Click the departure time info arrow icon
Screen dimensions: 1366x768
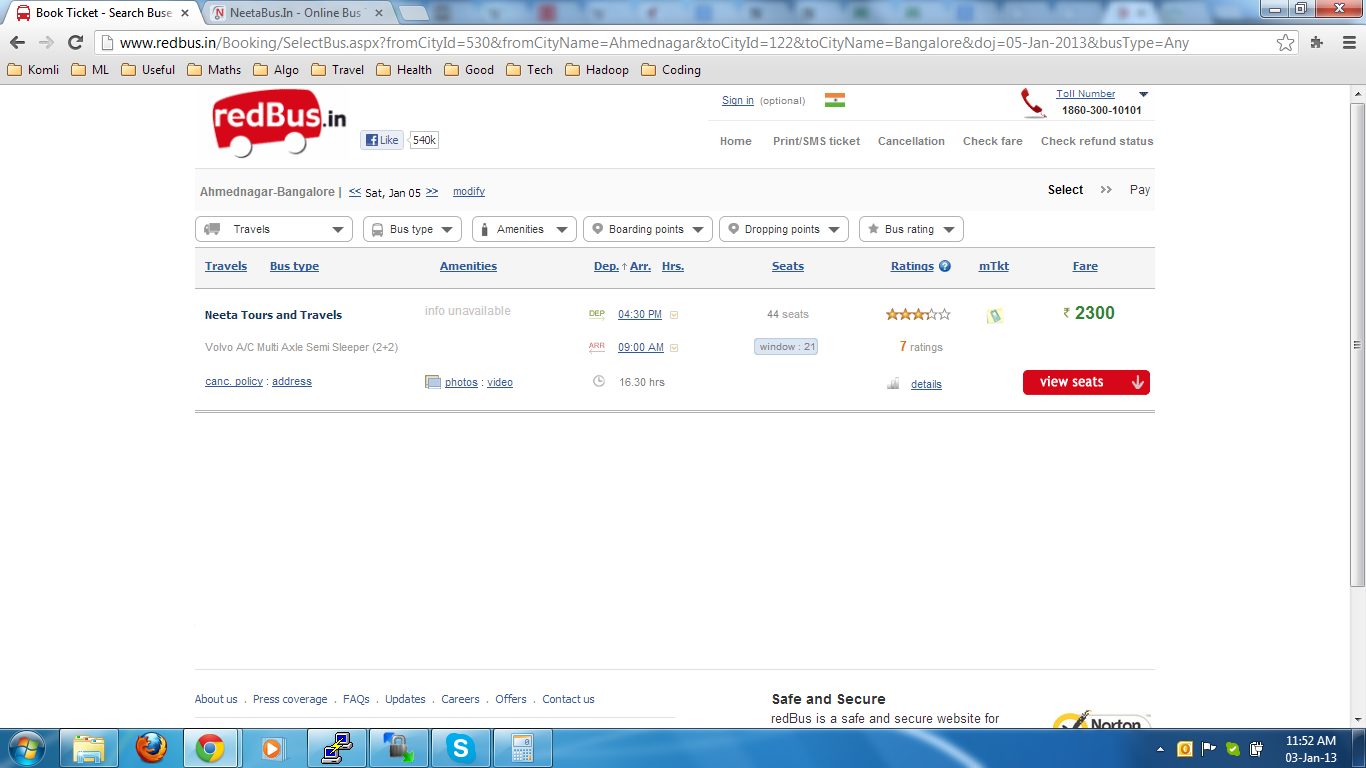[x=674, y=315]
